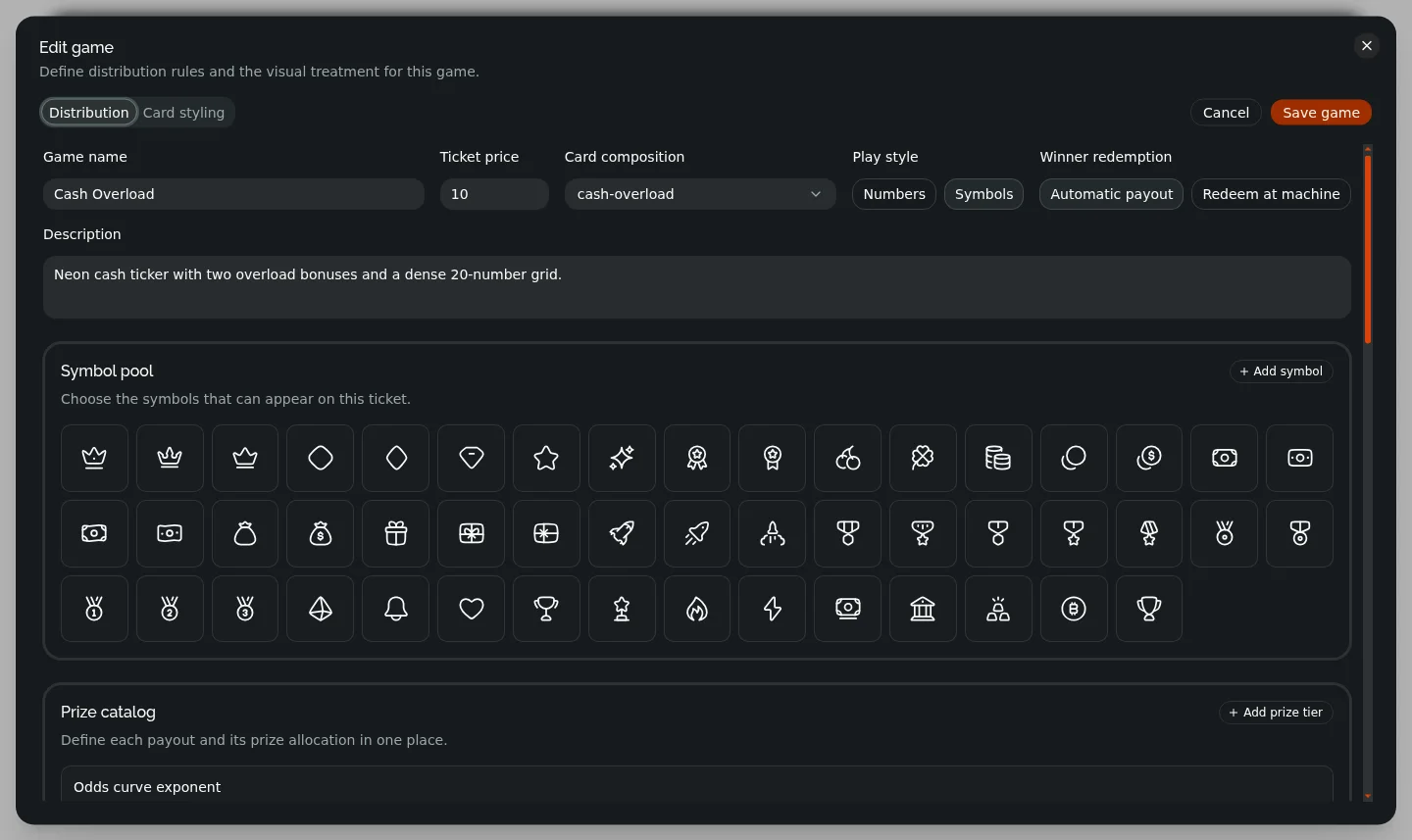Screen dimensions: 1412x840
Task: Select the star symbol
Action: (x=546, y=458)
